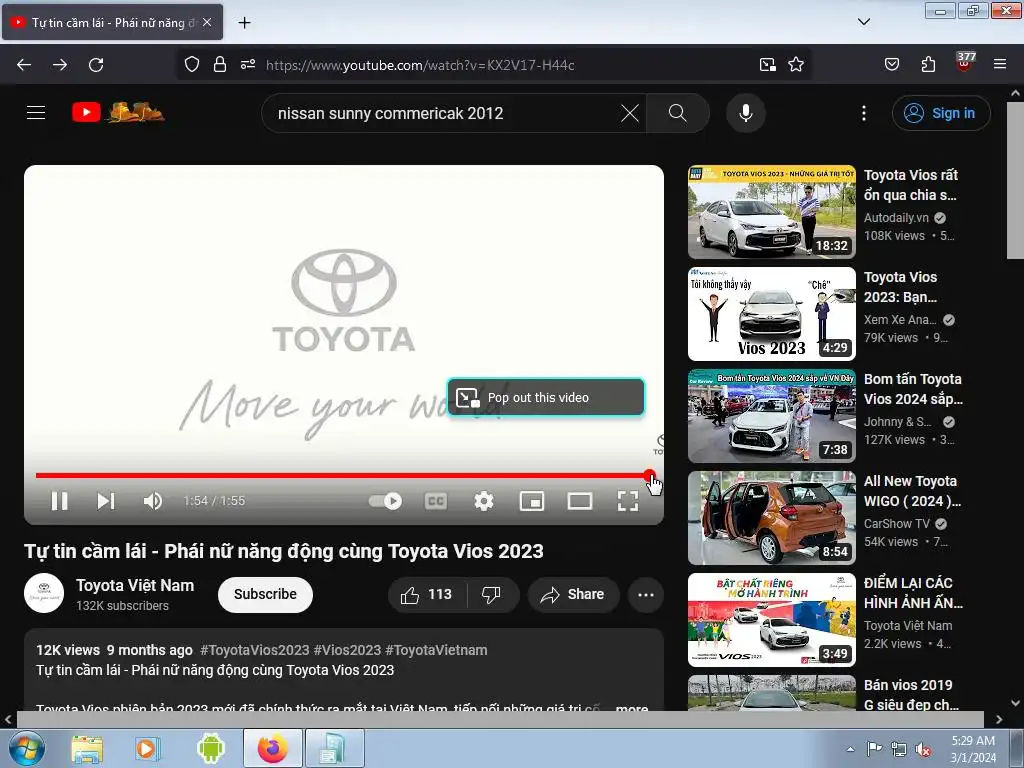Open the 8:54 Toyota WIGO thumbnail
1024x768 pixels.
[x=771, y=518]
